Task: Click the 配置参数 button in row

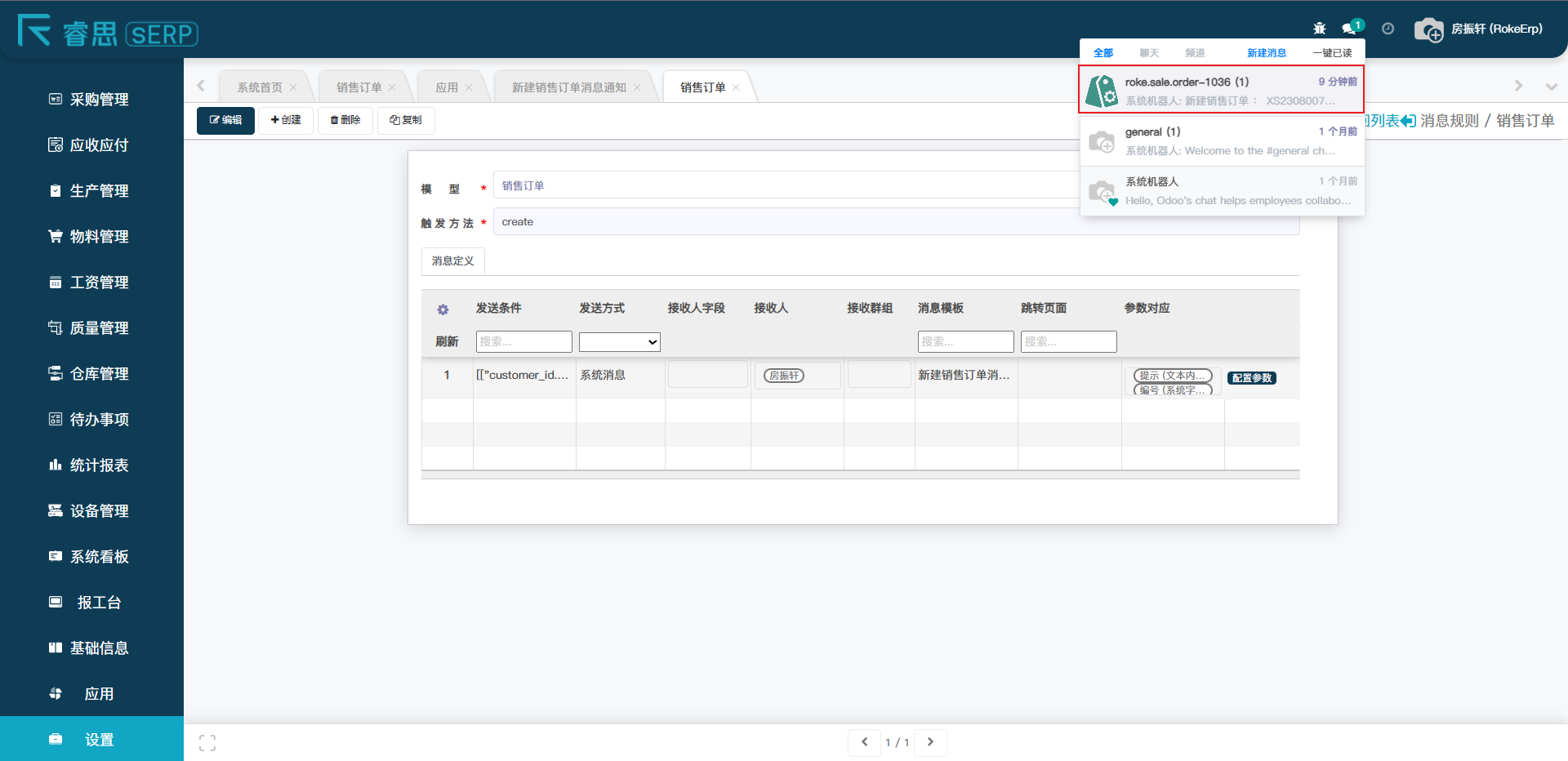Action: [1251, 378]
